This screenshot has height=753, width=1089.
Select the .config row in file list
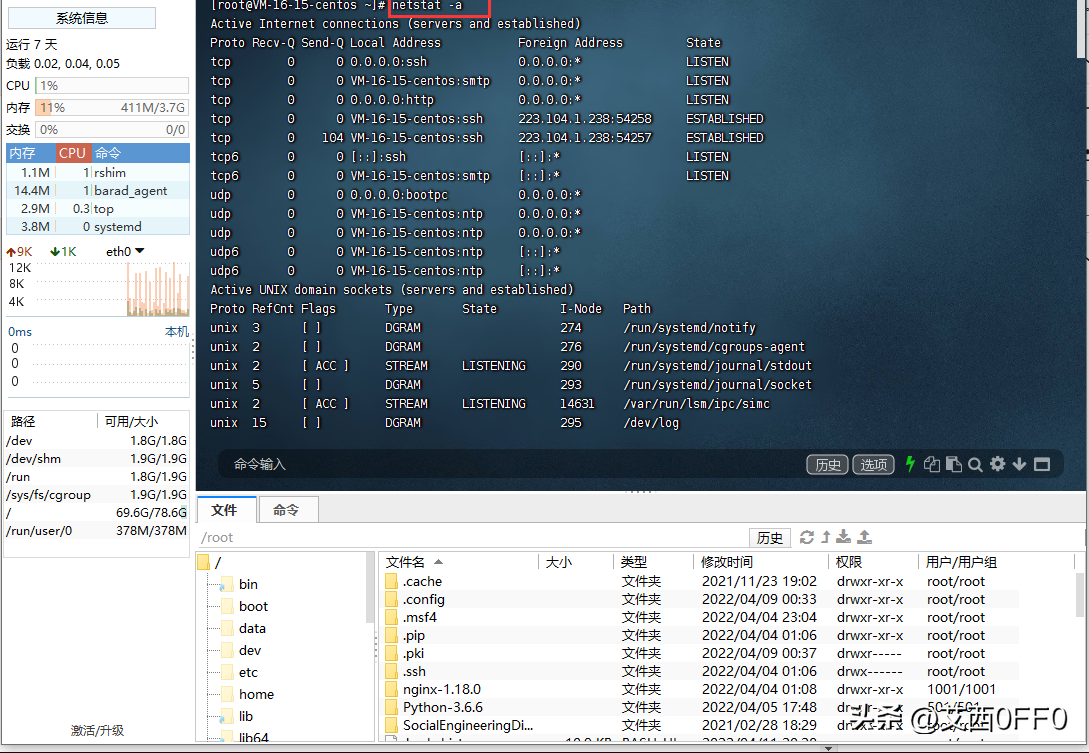point(701,599)
